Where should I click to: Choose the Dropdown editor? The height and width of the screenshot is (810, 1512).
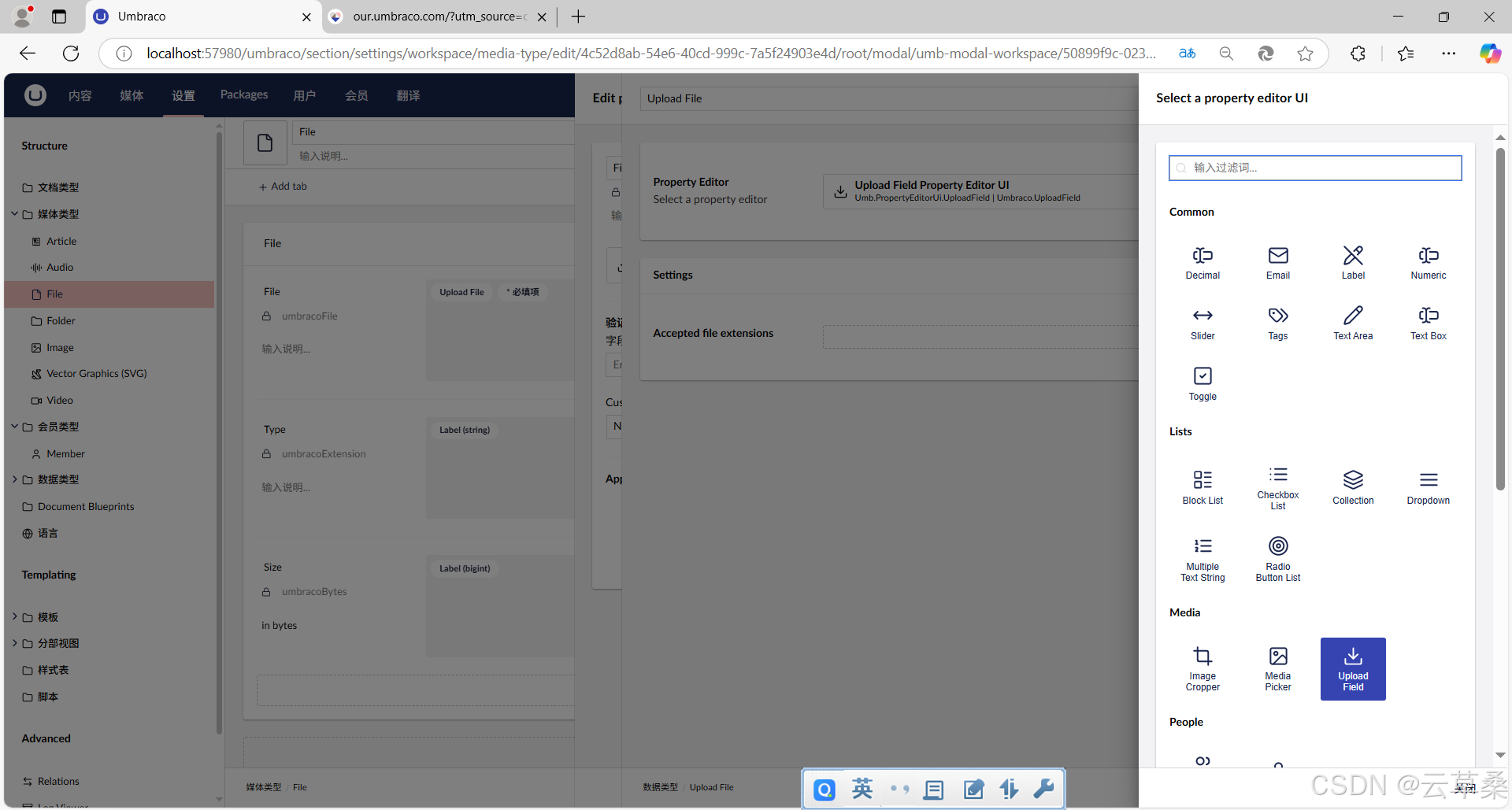coord(1429,488)
